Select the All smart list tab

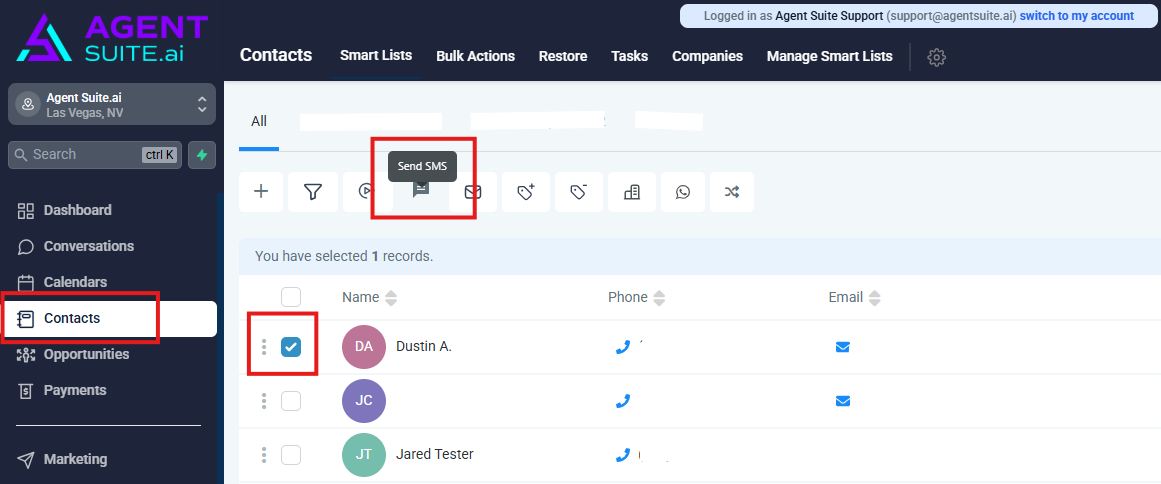(258, 121)
